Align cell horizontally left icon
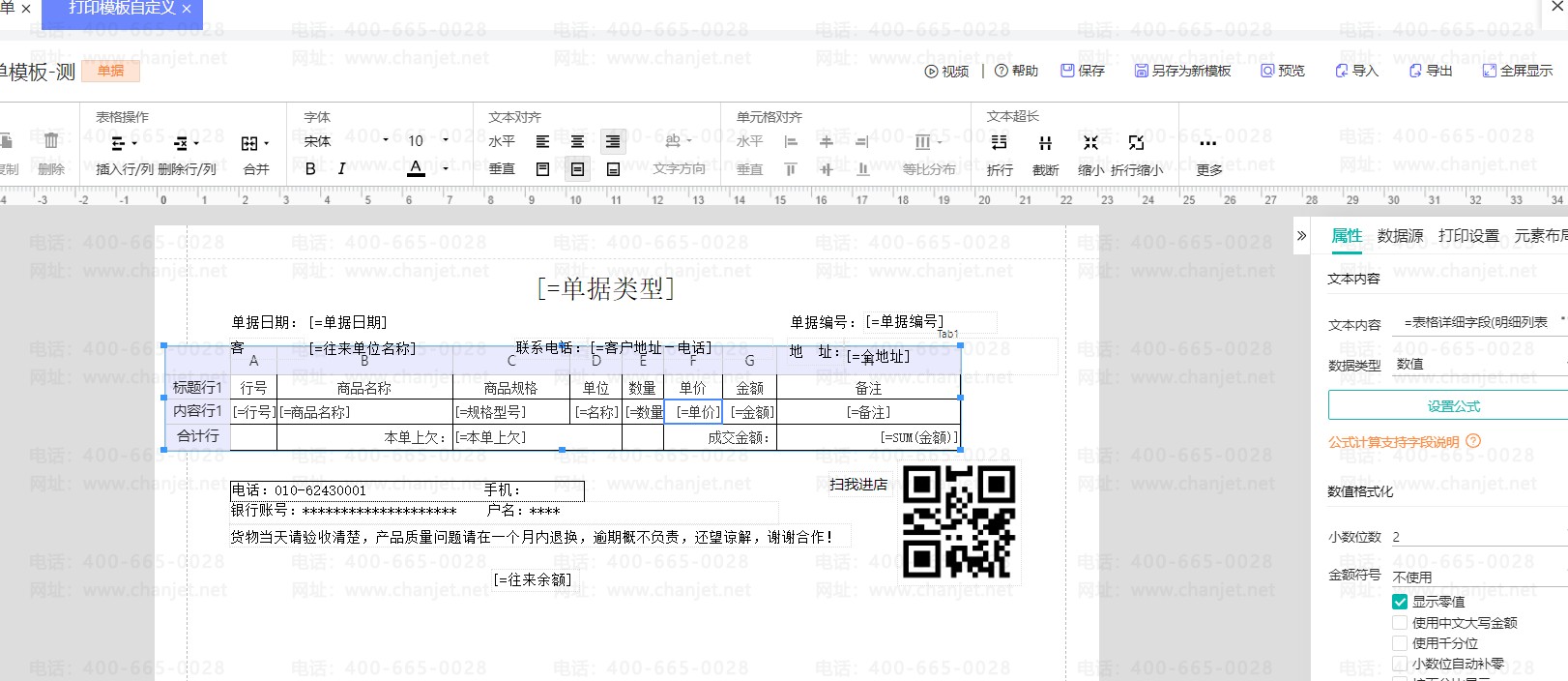 pyautogui.click(x=791, y=142)
